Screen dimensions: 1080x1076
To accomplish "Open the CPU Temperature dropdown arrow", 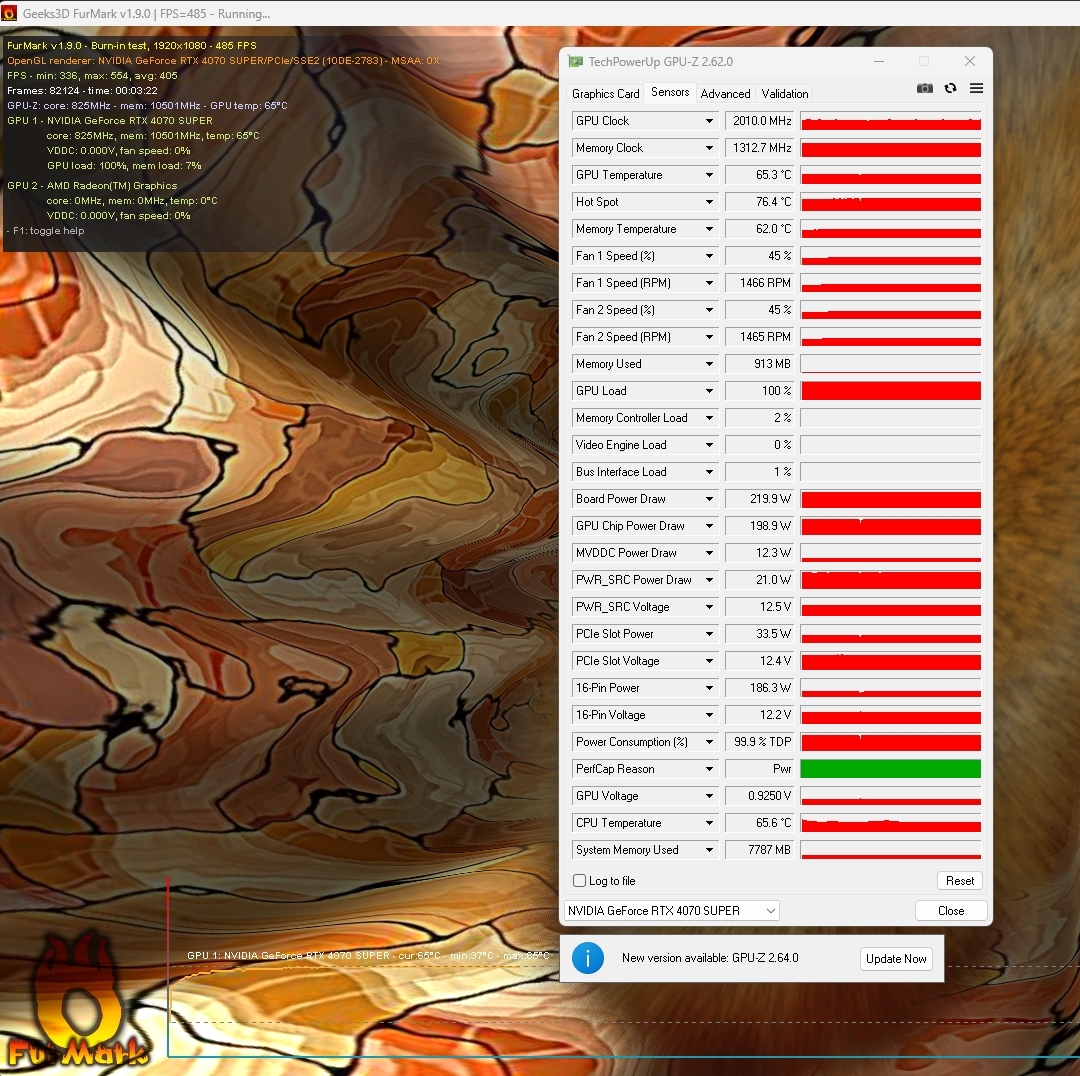I will point(709,823).
